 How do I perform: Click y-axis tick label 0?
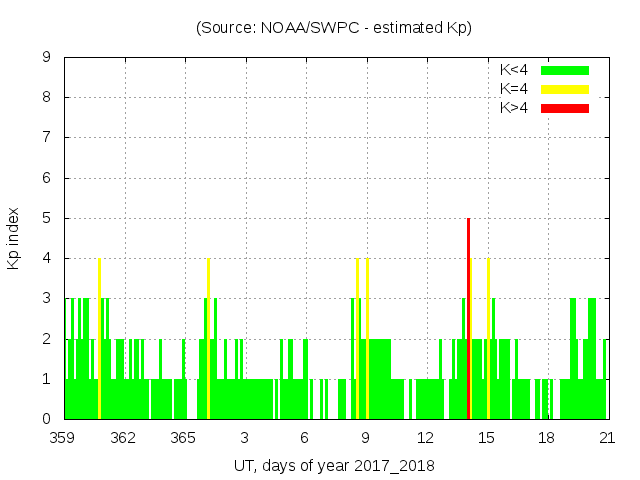pos(47,419)
